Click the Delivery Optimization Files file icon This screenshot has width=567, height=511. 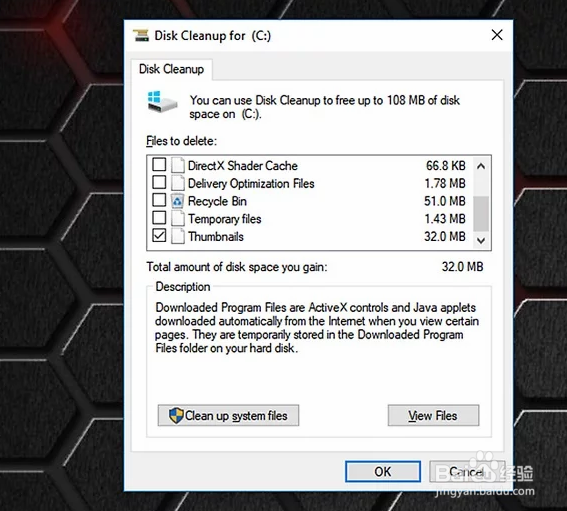pos(178,183)
